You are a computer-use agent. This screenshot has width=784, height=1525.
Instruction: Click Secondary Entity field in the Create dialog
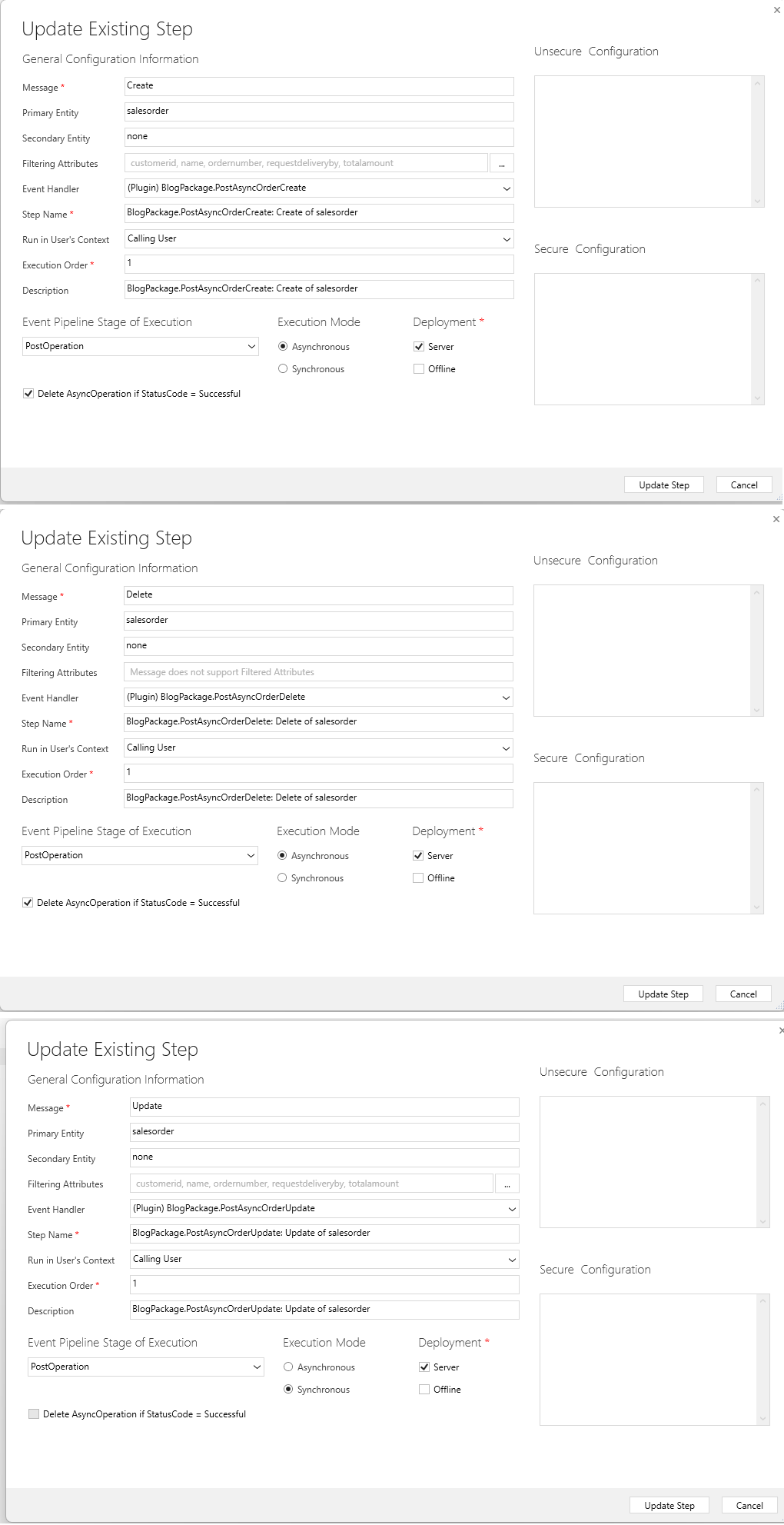pyautogui.click(x=319, y=137)
